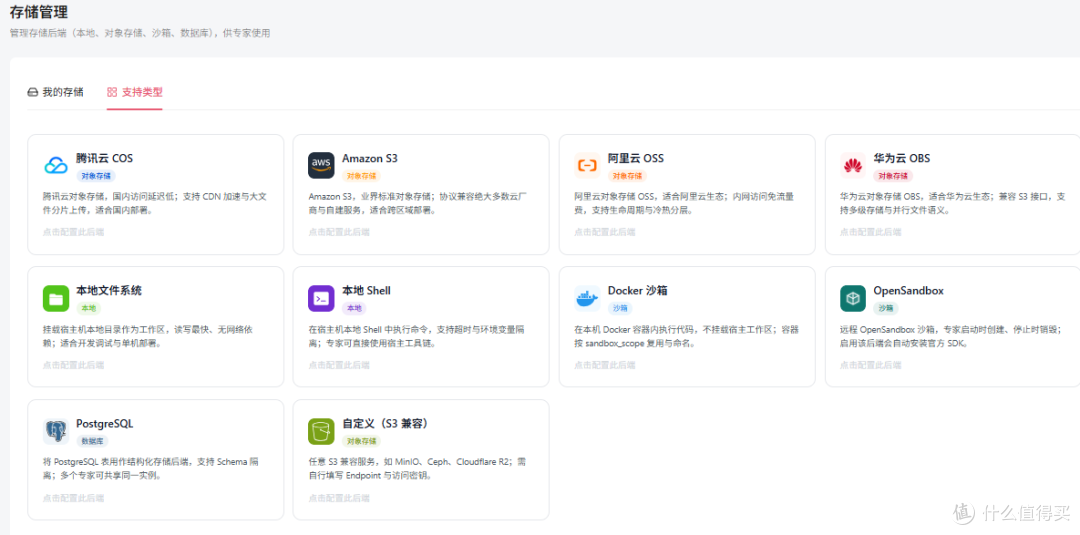Click the 阿里云 OSS card title
Image resolution: width=1080 pixels, height=535 pixels.
click(636, 158)
